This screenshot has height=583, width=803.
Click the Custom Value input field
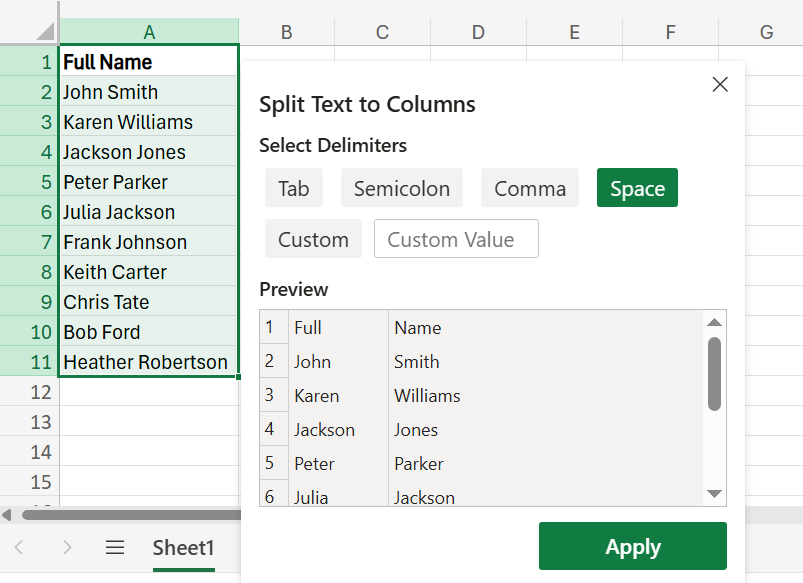pyautogui.click(x=456, y=239)
